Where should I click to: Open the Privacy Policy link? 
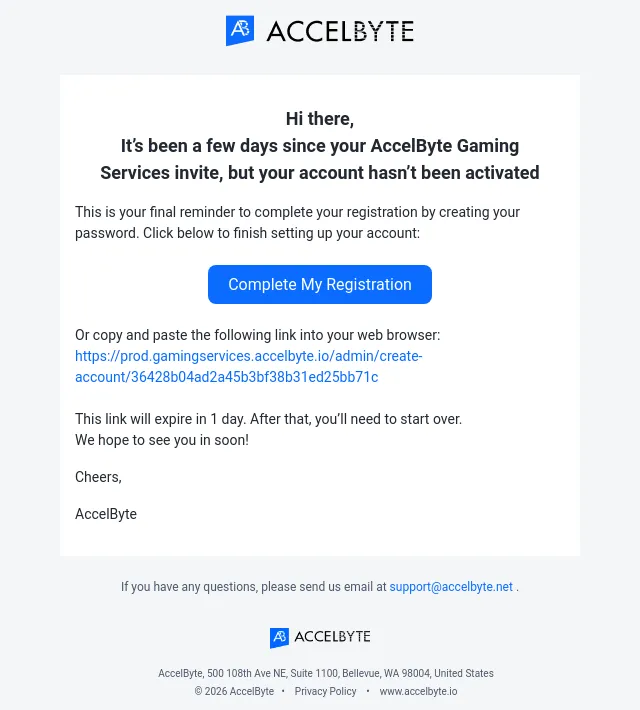pyautogui.click(x=325, y=691)
